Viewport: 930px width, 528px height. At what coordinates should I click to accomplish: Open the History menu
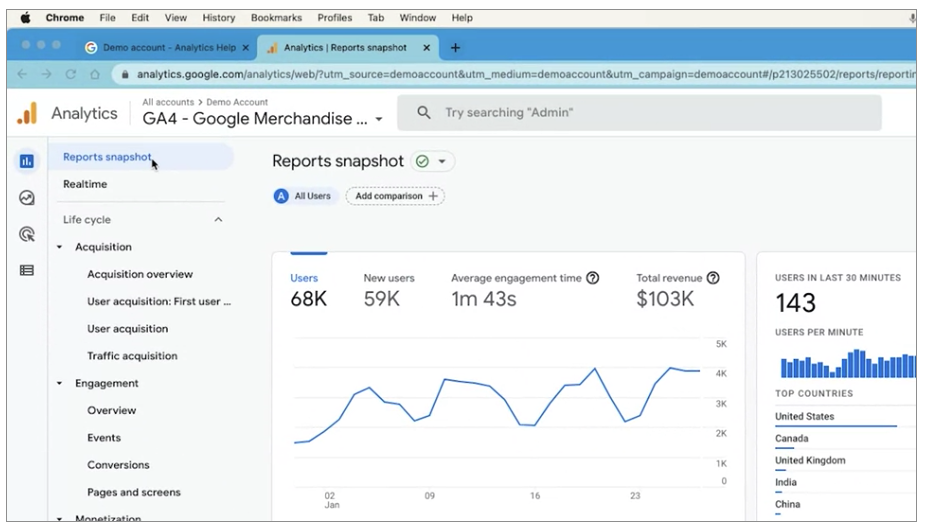[x=219, y=18]
